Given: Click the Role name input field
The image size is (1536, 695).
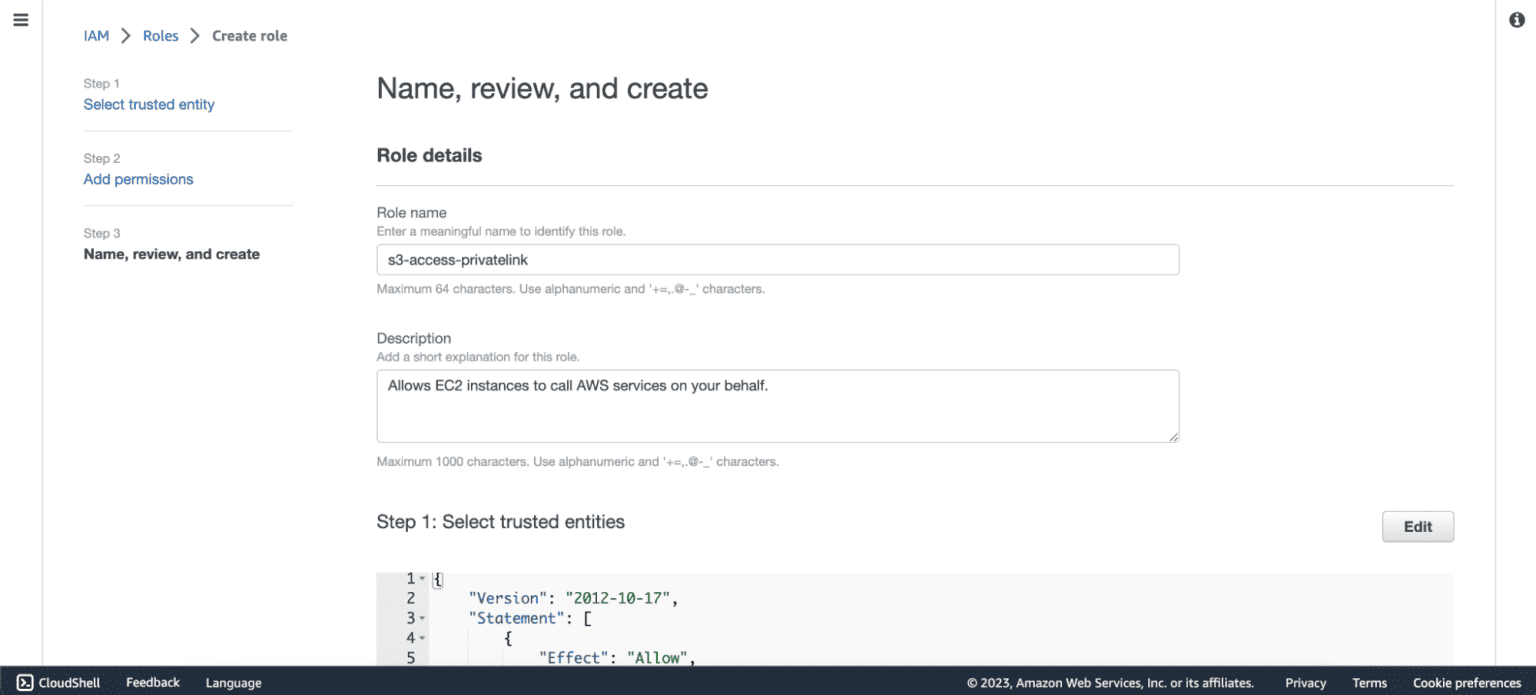Looking at the screenshot, I should pyautogui.click(x=778, y=259).
